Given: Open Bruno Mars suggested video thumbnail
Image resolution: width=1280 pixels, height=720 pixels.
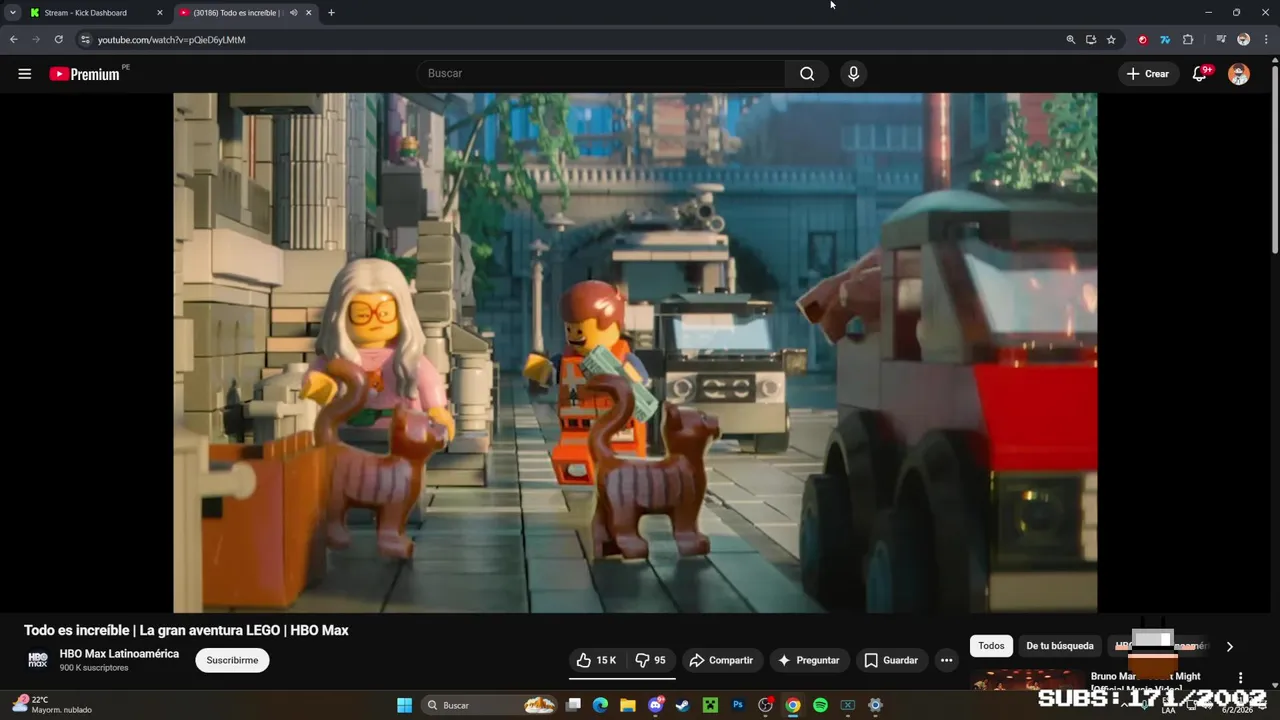Looking at the screenshot, I should pos(1029,680).
